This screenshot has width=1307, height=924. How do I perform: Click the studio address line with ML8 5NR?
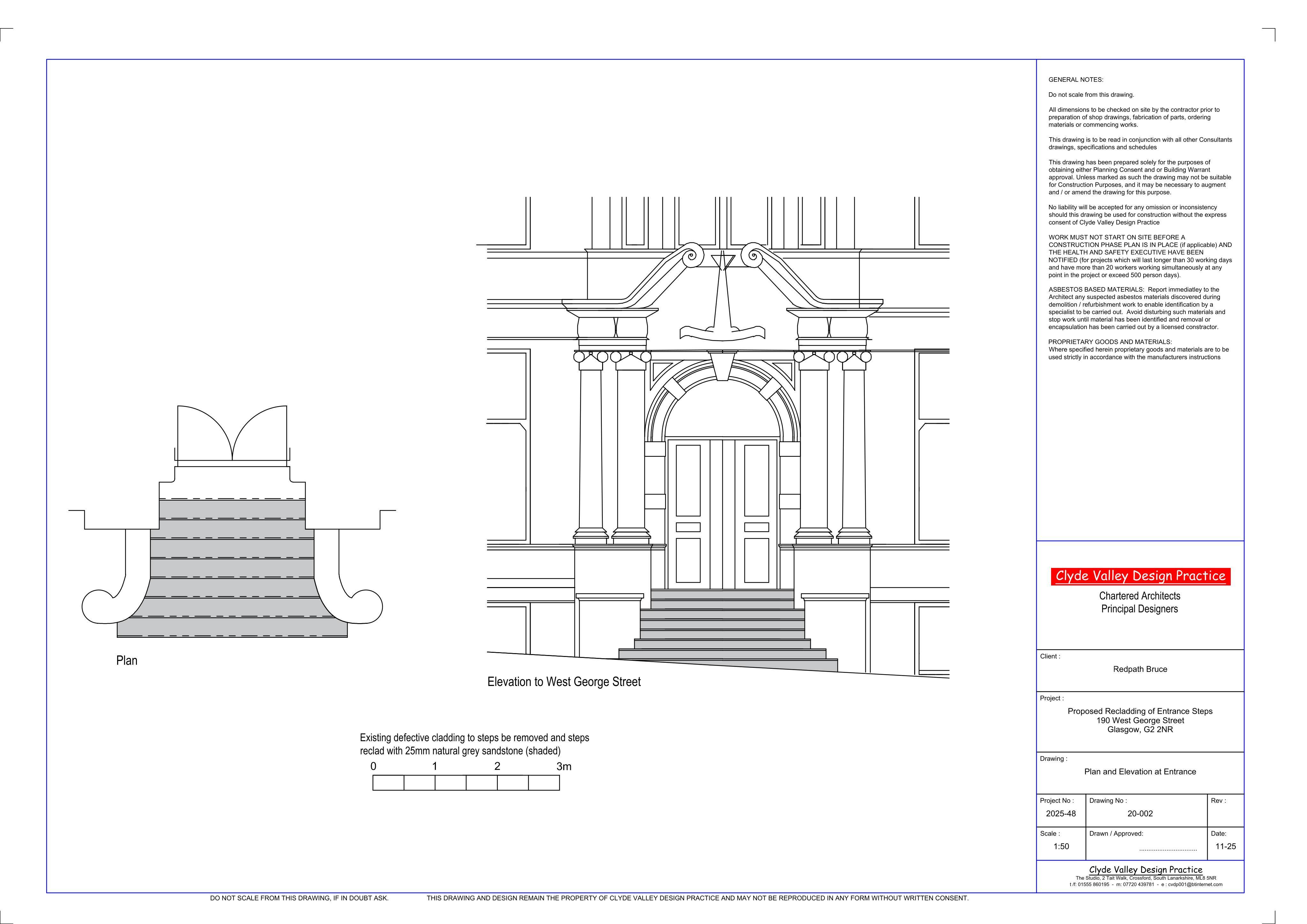point(1146,878)
